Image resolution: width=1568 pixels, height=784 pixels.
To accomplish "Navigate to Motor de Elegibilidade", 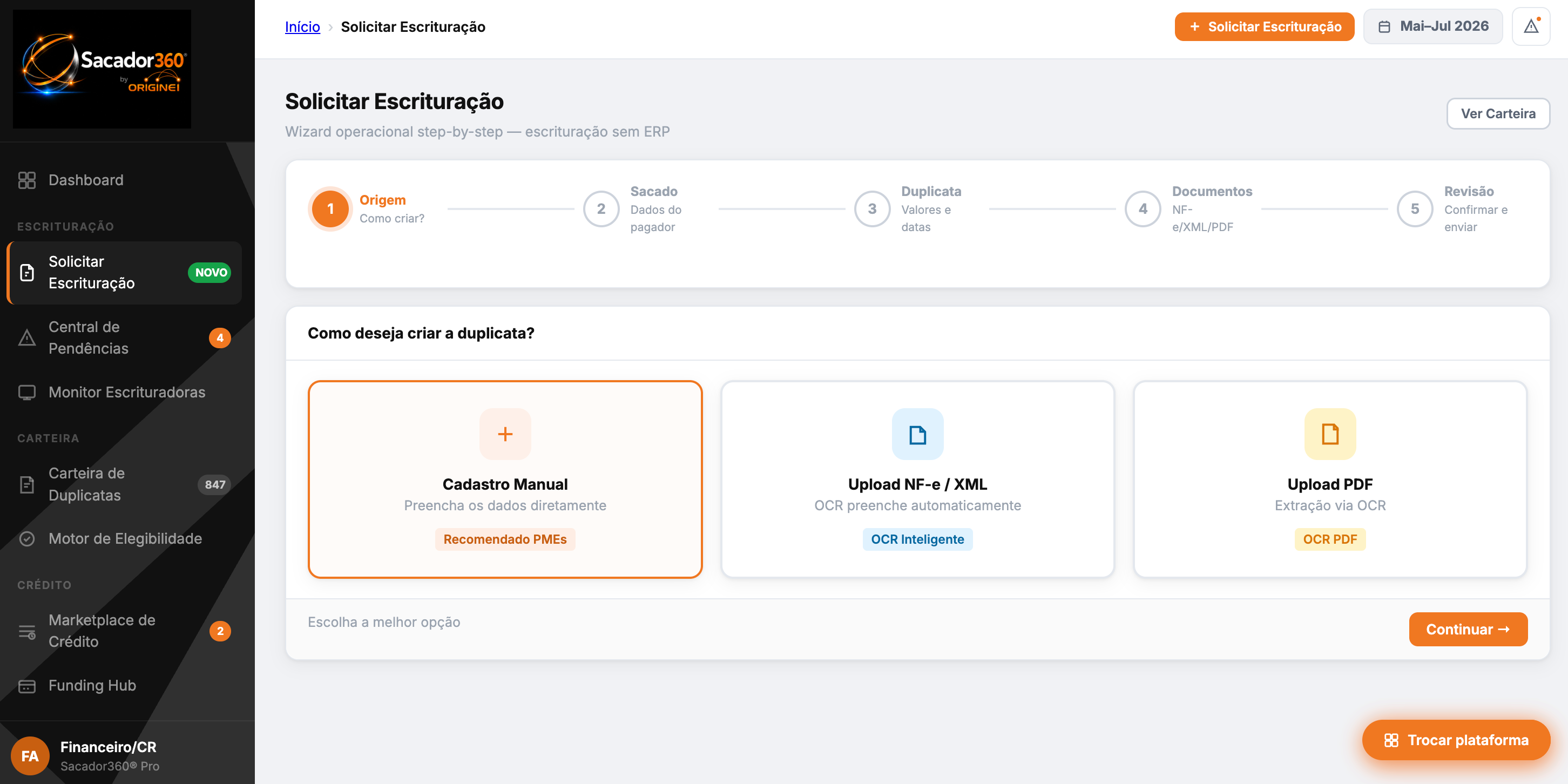I will (124, 539).
